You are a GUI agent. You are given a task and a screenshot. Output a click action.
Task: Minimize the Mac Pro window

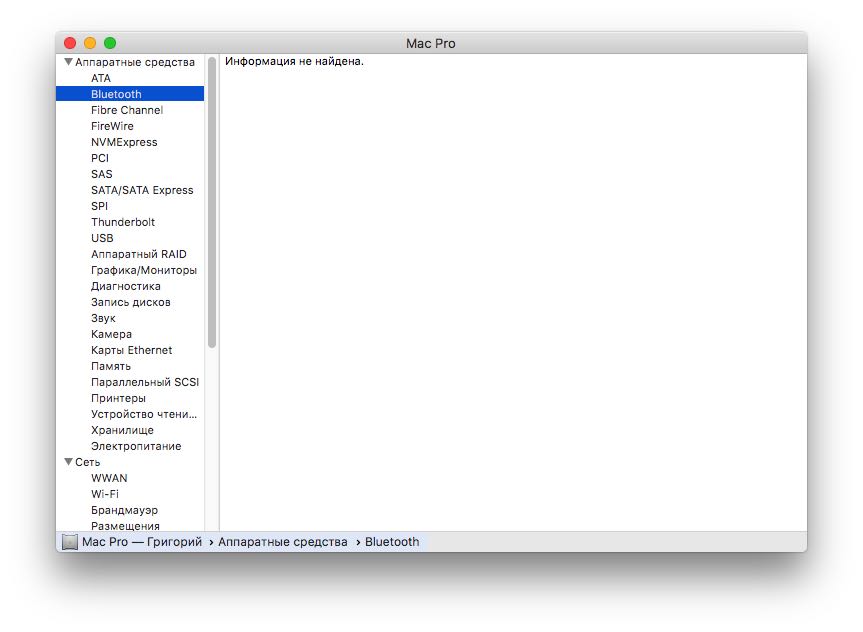coord(90,43)
